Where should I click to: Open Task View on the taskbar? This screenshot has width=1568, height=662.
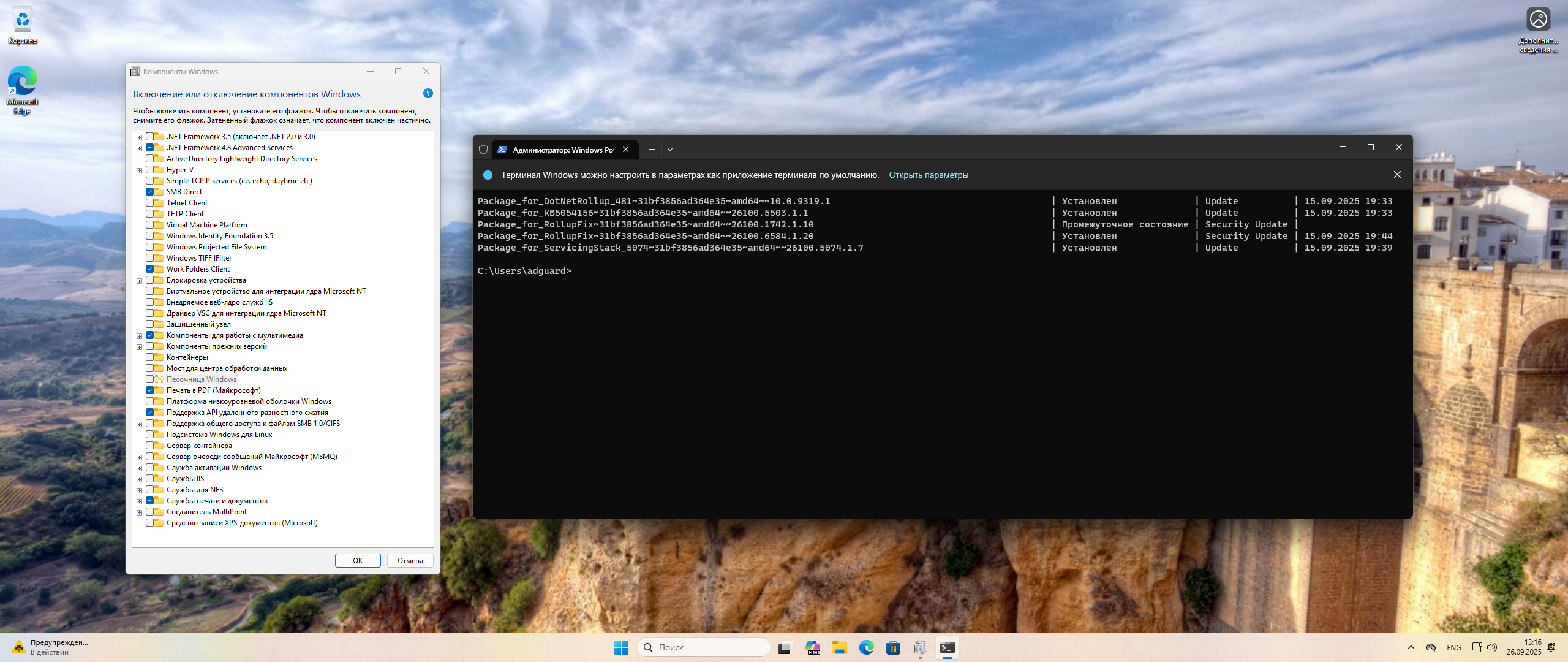point(785,647)
